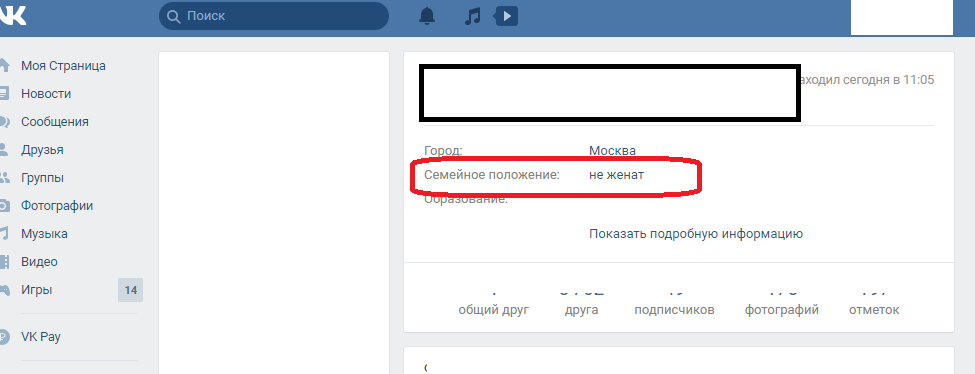
Task: Click the VK logo icon
Action: pos(12,16)
